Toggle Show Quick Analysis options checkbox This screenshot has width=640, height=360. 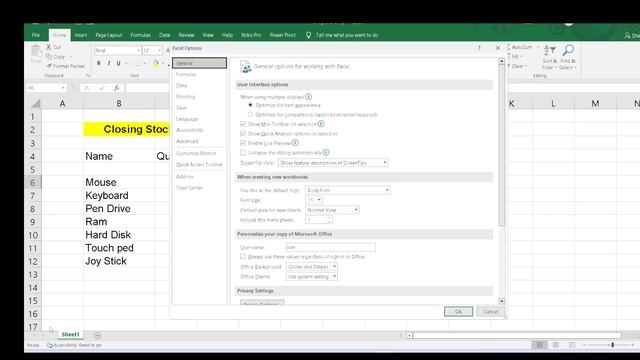[x=243, y=133]
